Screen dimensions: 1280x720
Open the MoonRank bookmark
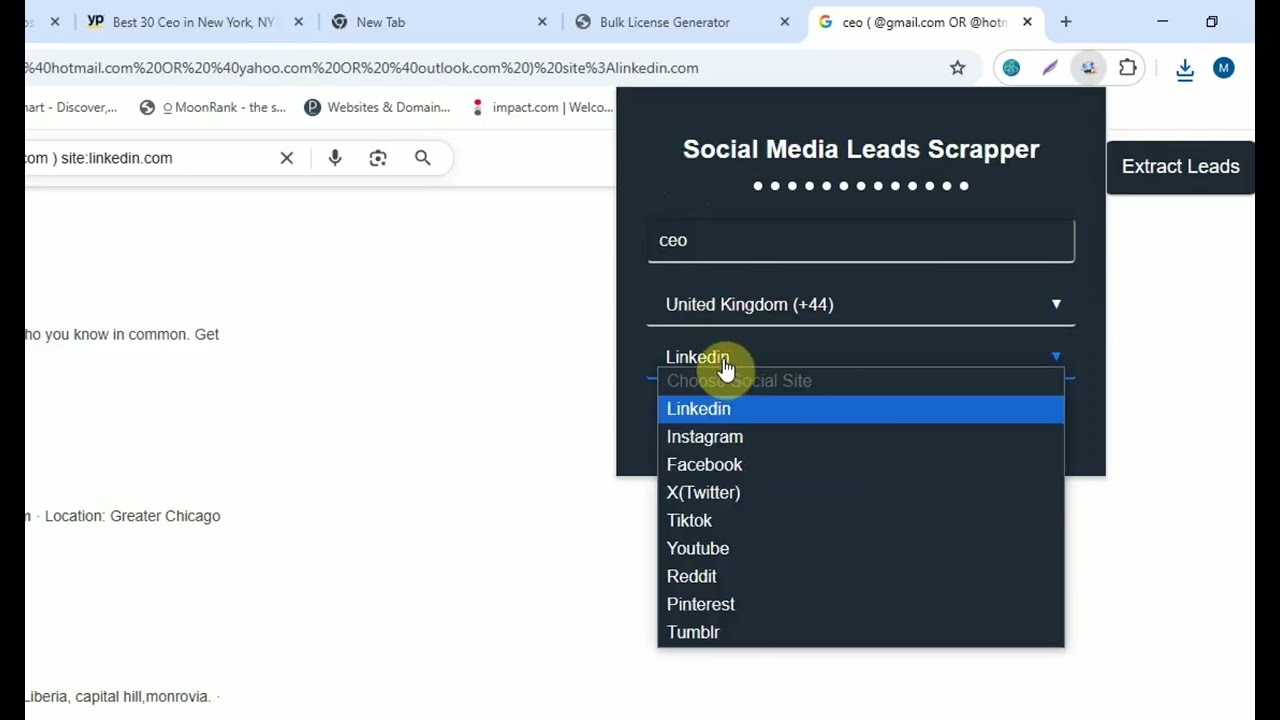212,107
